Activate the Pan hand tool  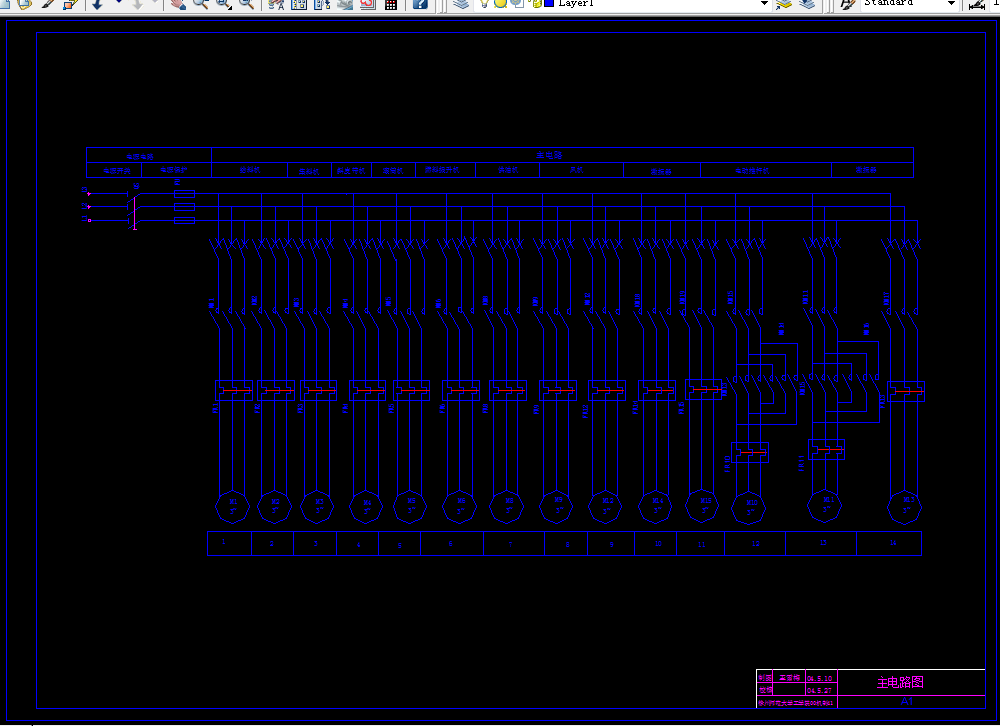coord(179,4)
